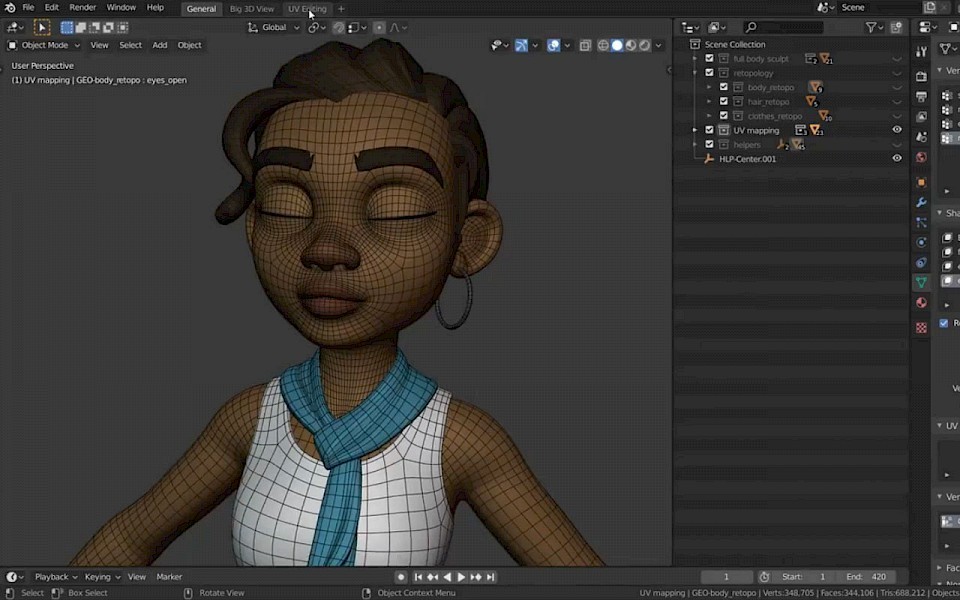960x600 pixels.
Task: Open the Material properties tab icon
Action: point(921,303)
